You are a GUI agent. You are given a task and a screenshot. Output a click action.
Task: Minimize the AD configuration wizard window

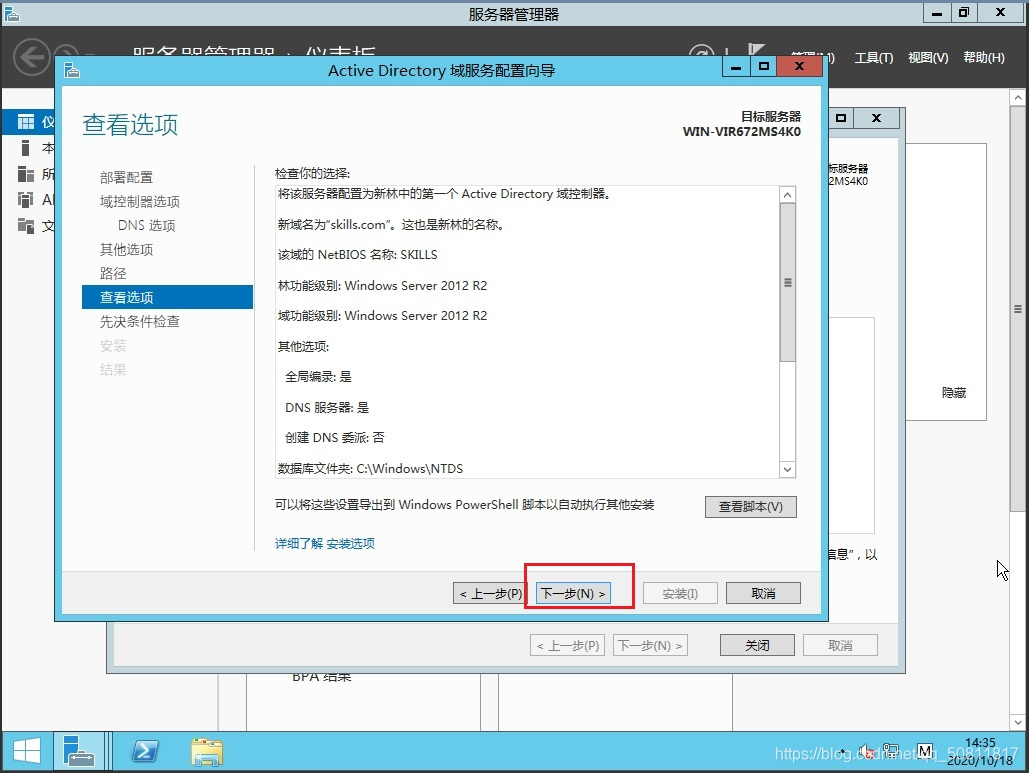pos(736,66)
